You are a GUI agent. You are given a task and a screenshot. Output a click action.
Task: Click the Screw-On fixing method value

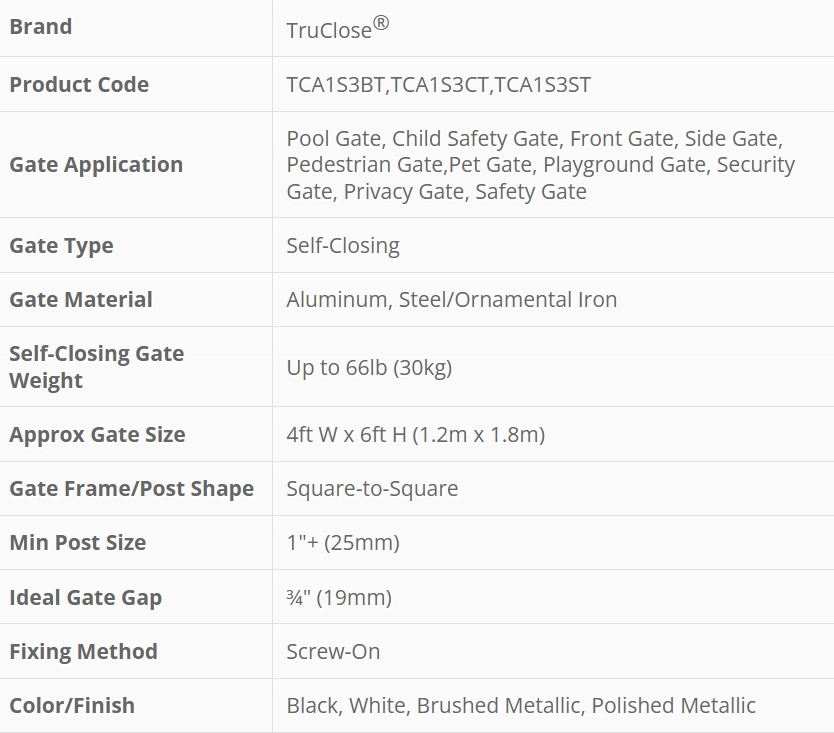(333, 652)
